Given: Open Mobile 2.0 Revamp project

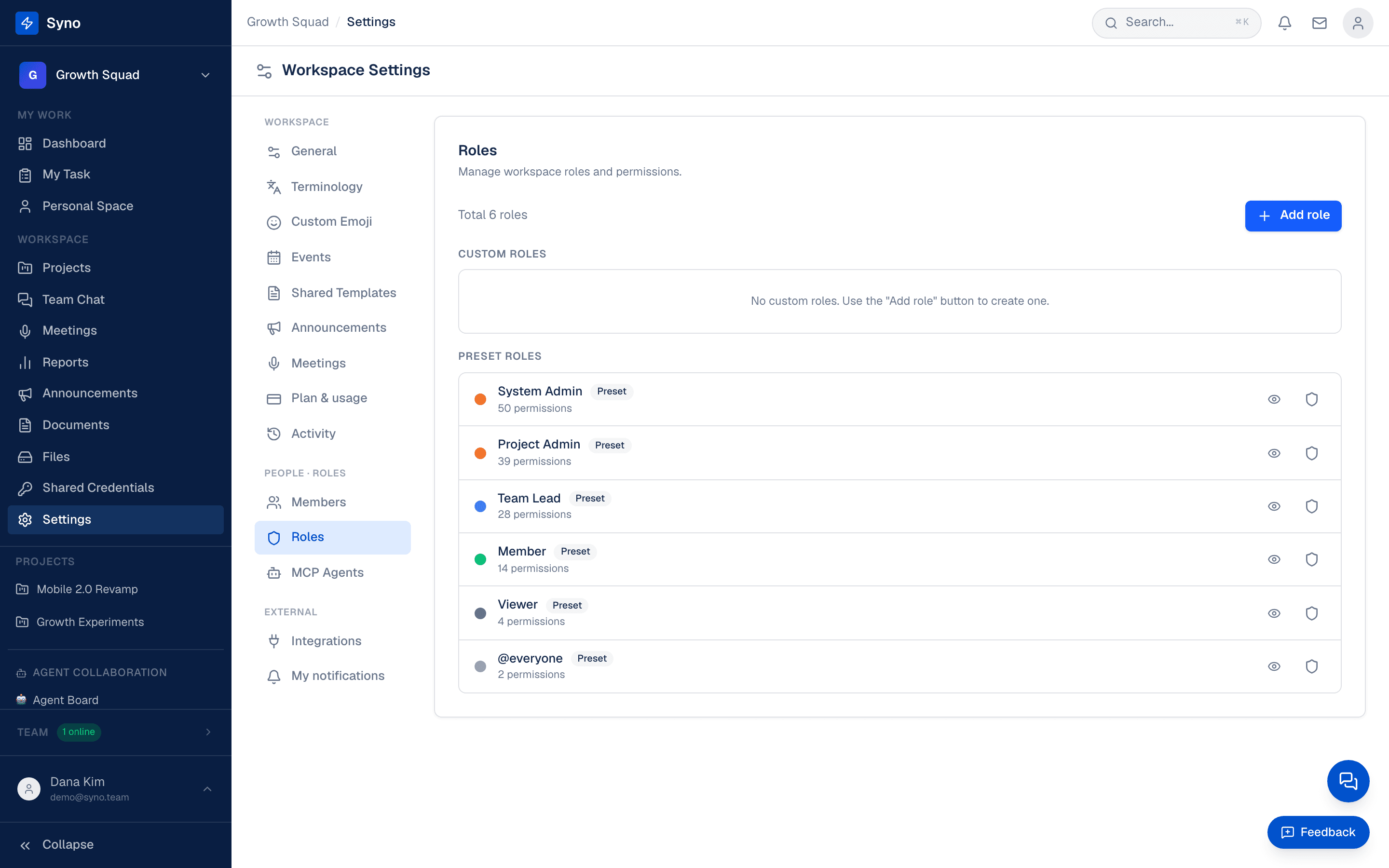Looking at the screenshot, I should pos(115,589).
